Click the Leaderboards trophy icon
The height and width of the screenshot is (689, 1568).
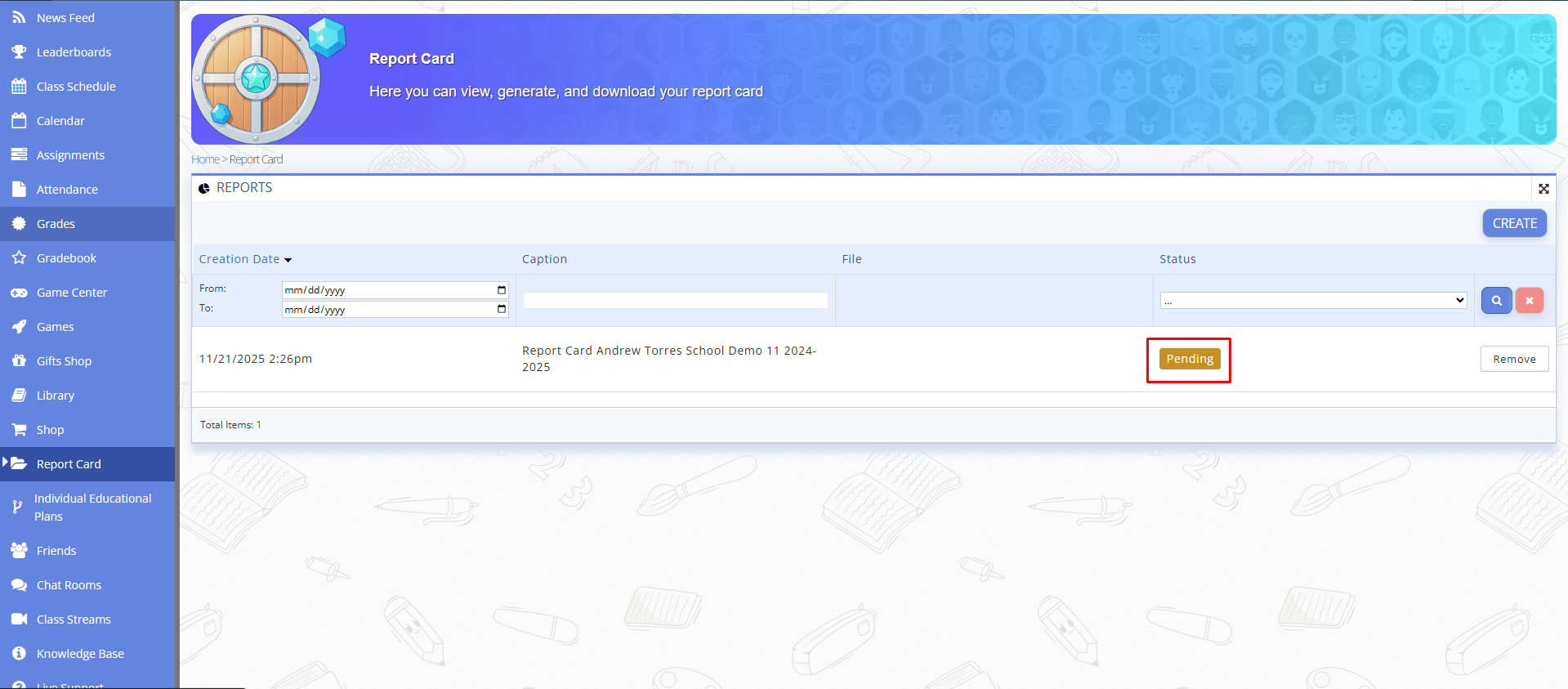(19, 52)
